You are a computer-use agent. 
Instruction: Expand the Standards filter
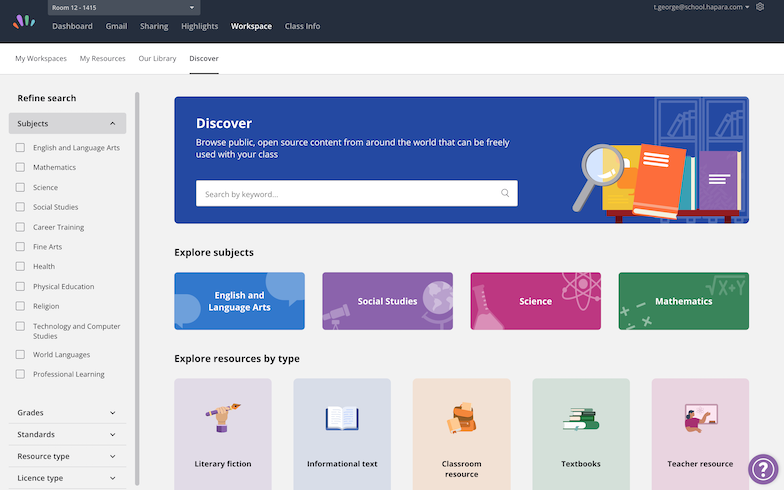pyautogui.click(x=67, y=434)
